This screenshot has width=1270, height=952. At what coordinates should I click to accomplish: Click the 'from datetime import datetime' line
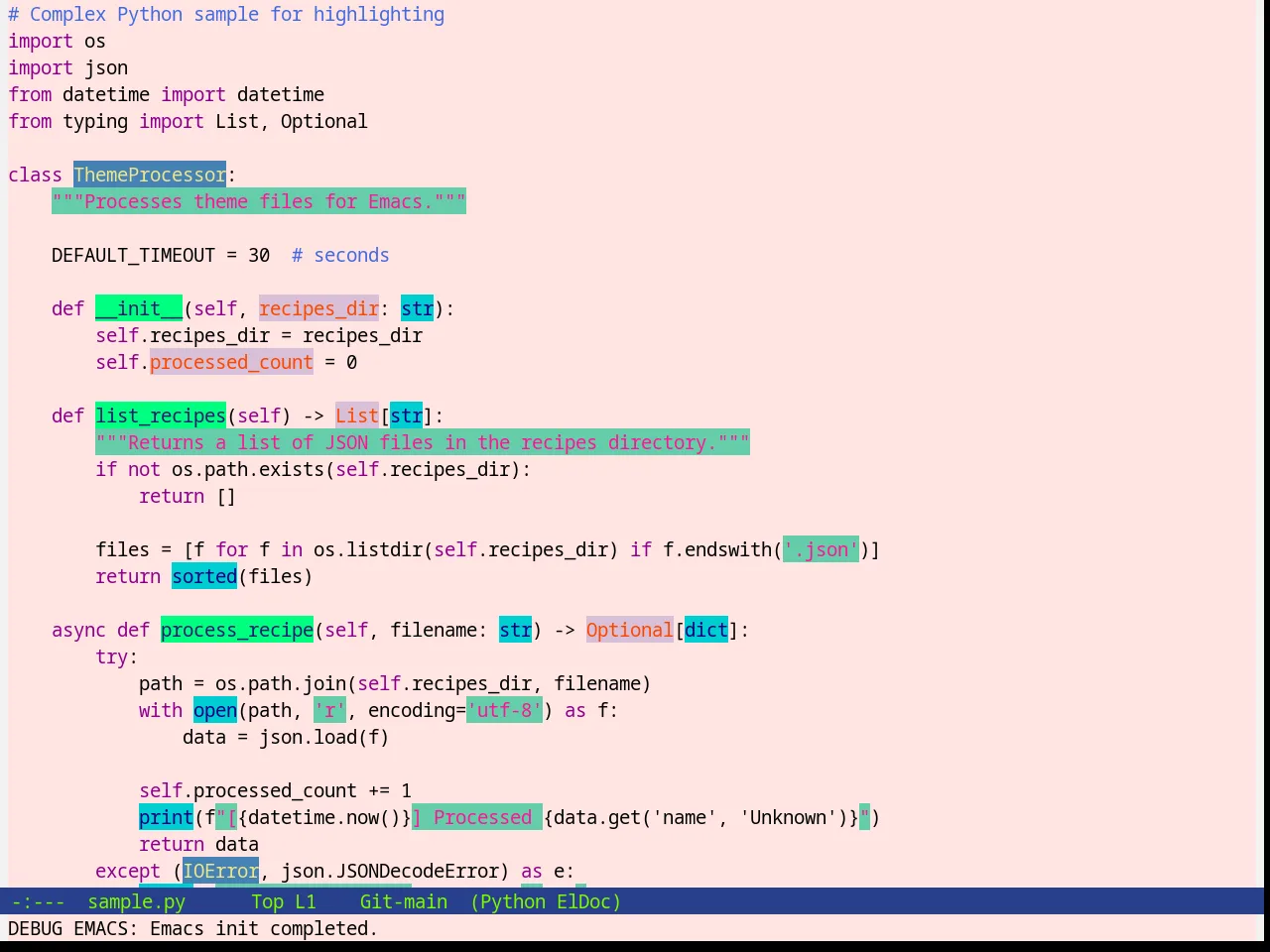[166, 94]
